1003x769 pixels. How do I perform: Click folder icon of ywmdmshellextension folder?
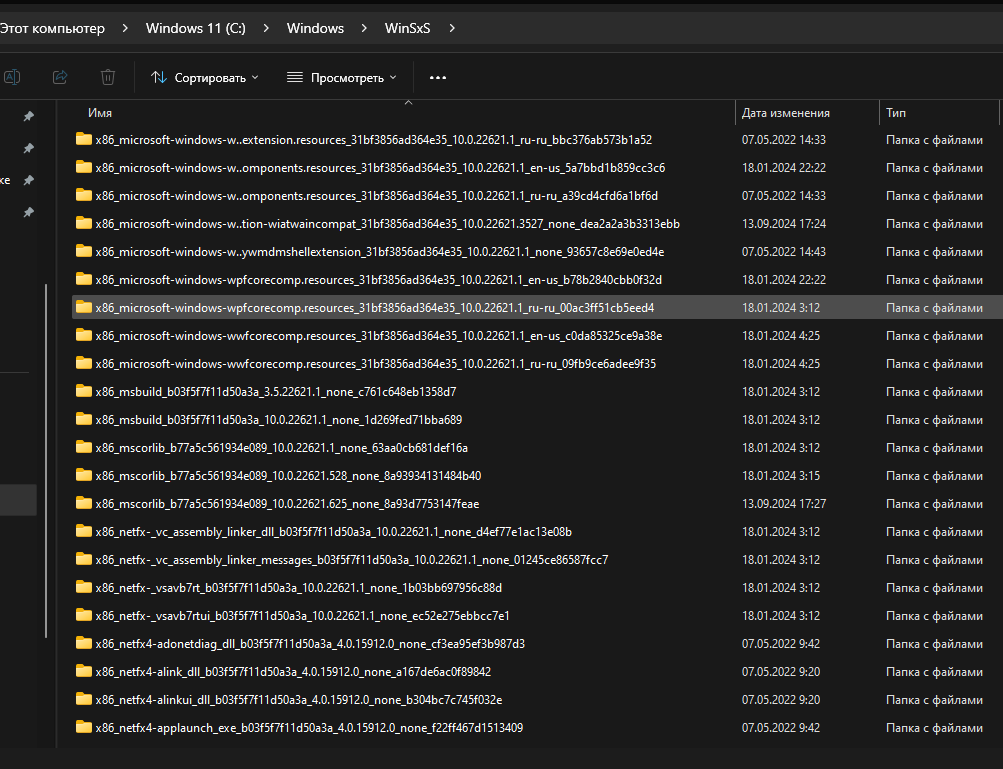coord(84,251)
